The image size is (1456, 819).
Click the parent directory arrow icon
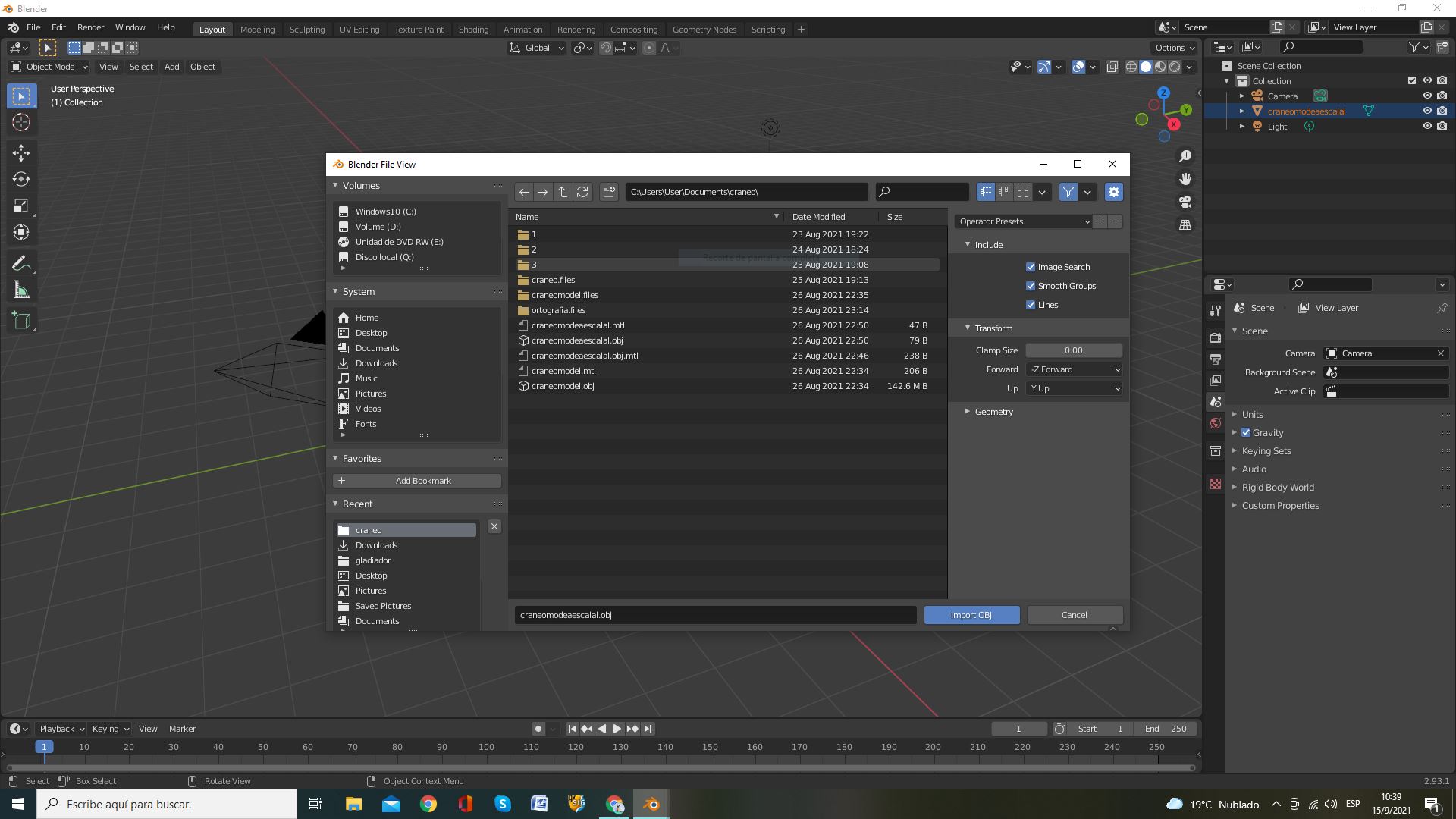[562, 192]
